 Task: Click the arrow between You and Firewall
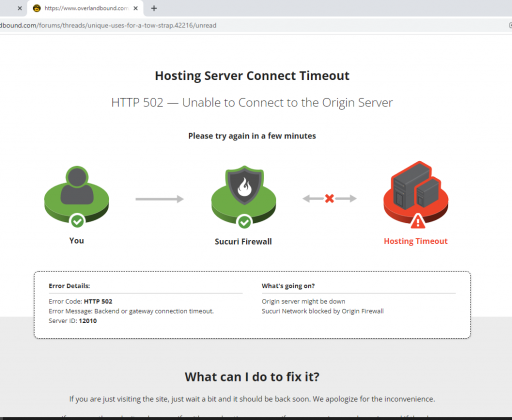coord(159,199)
